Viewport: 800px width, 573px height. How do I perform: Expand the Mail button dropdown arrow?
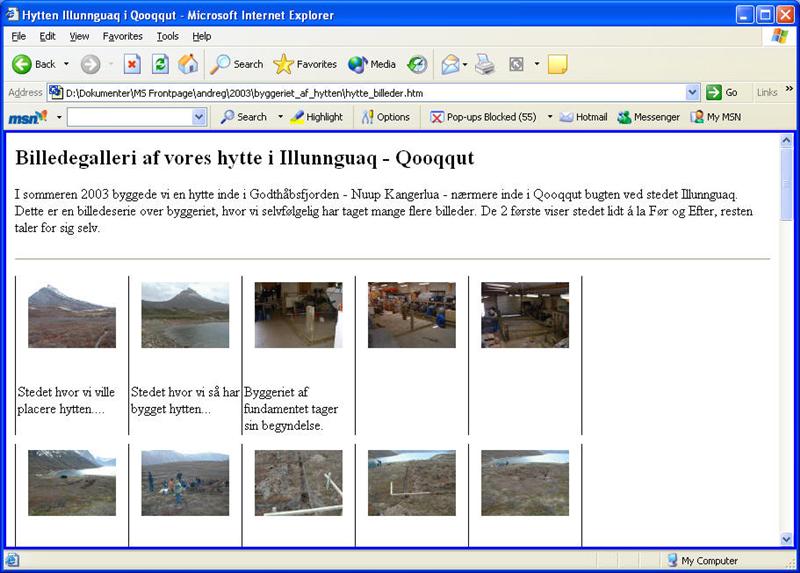[x=465, y=64]
